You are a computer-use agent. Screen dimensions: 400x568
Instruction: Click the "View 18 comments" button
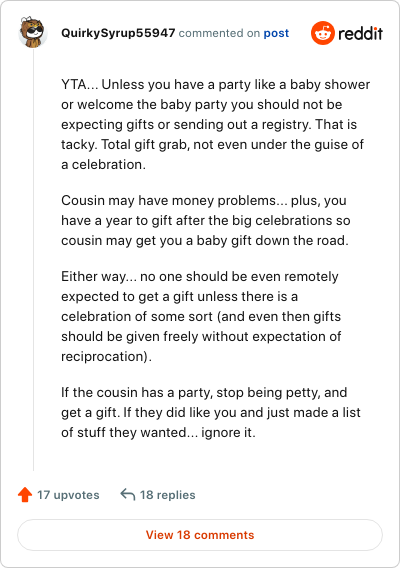coord(200,535)
